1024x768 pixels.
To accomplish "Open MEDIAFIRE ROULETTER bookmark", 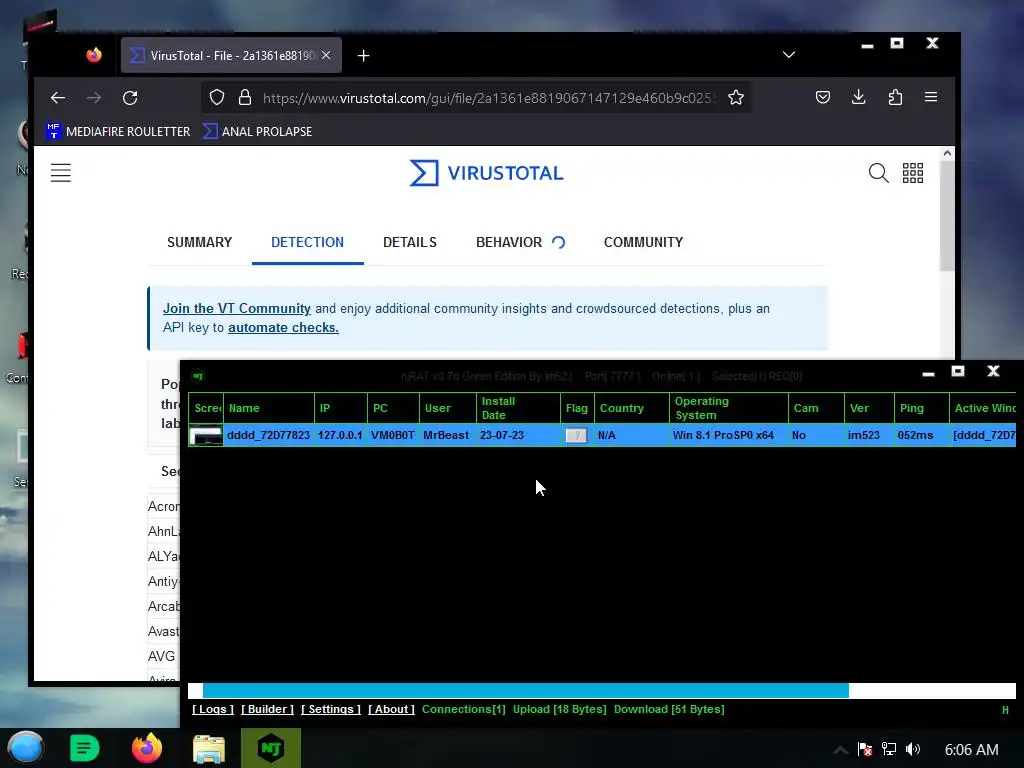I will (118, 131).
